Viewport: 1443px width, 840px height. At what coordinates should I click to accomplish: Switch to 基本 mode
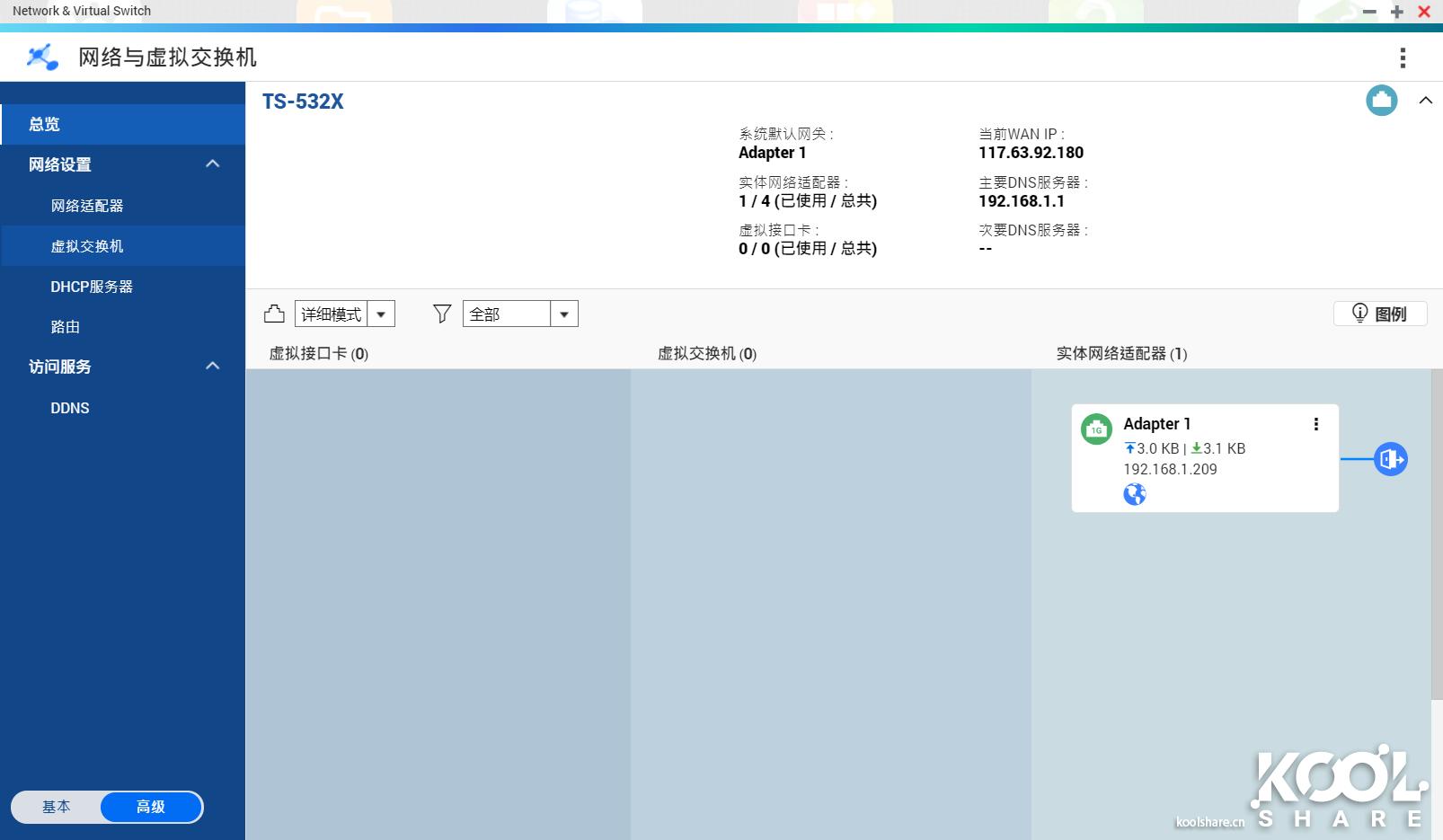tap(56, 807)
